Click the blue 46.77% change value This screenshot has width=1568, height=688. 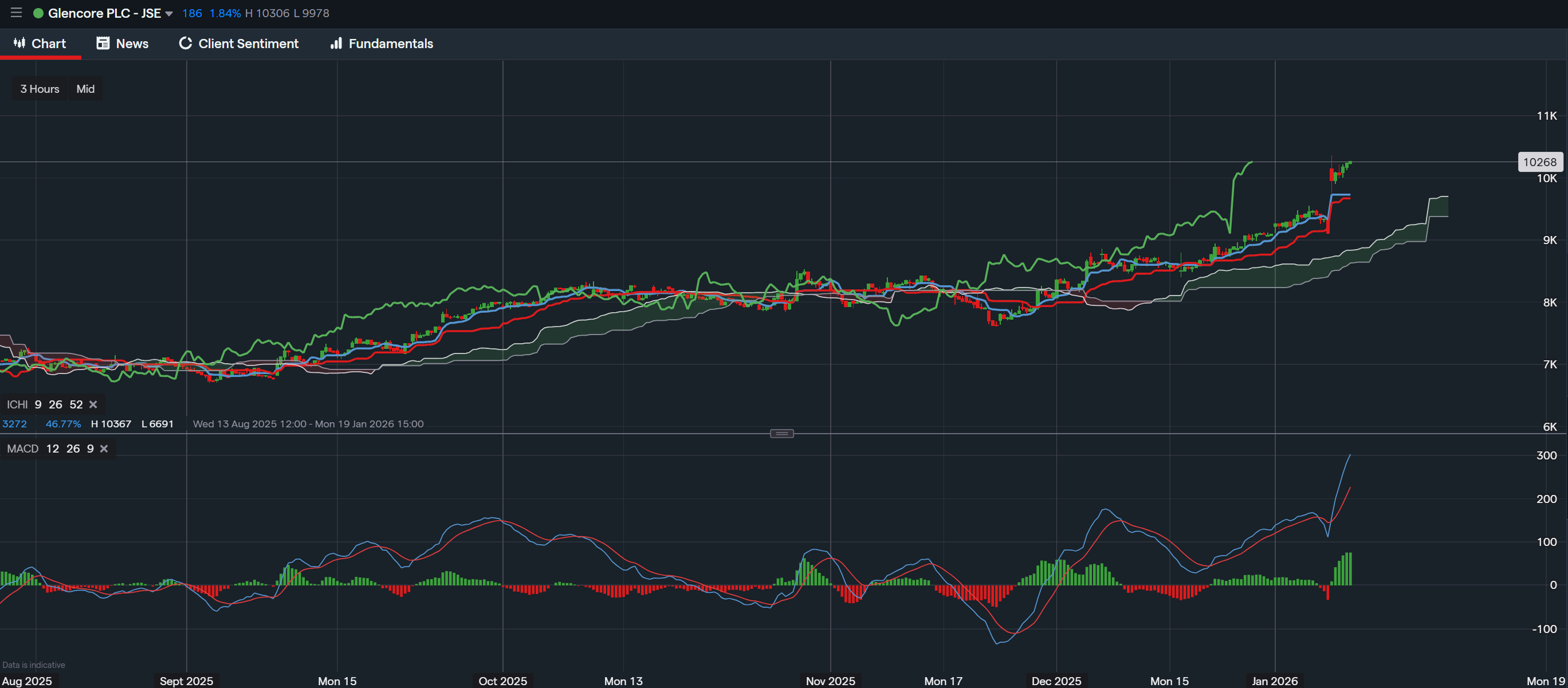pos(62,424)
